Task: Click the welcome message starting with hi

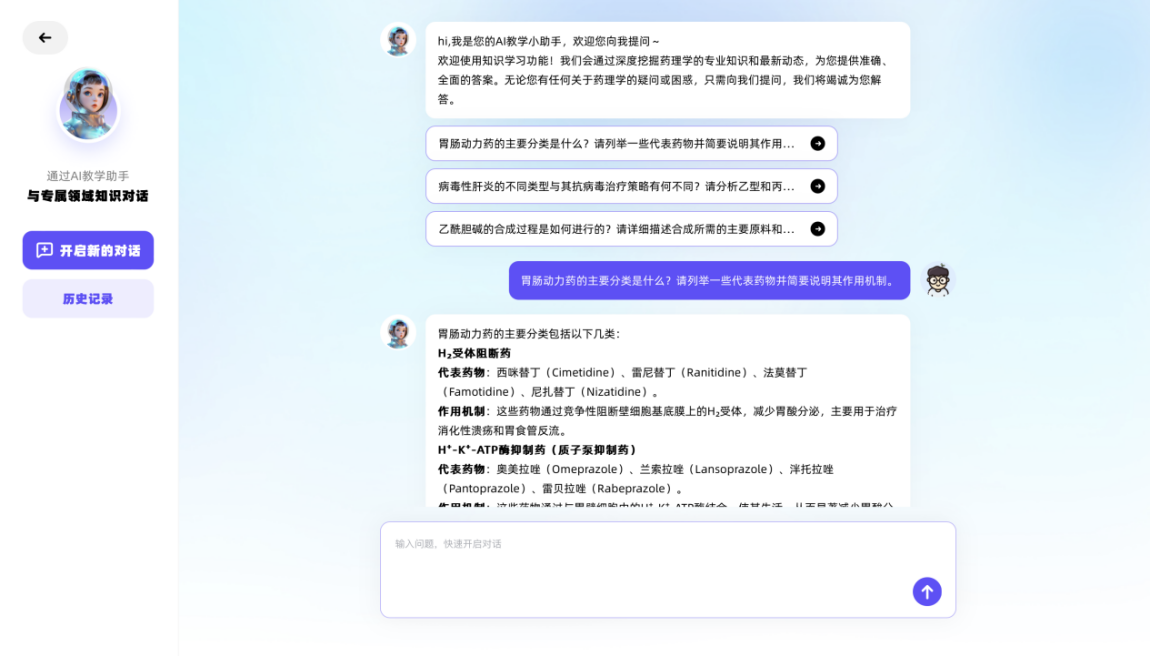Action: [667, 70]
